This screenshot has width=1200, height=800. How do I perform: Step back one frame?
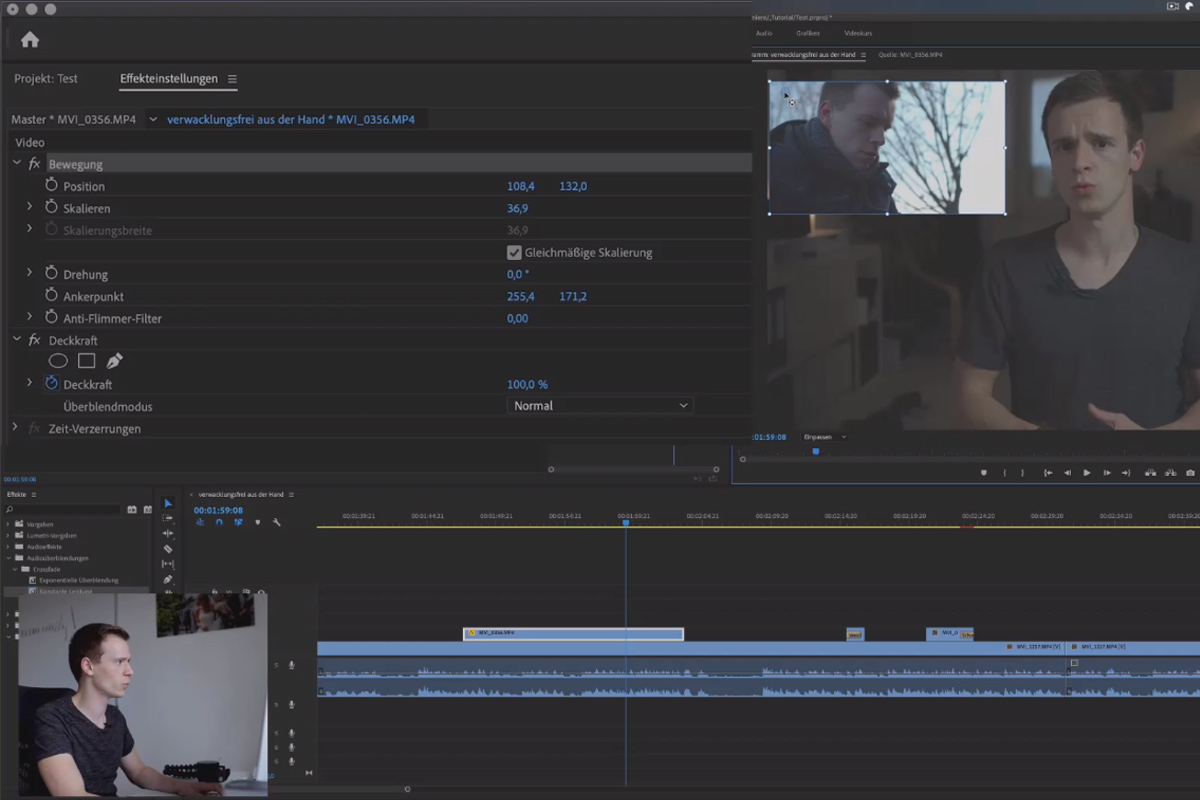[1067, 473]
